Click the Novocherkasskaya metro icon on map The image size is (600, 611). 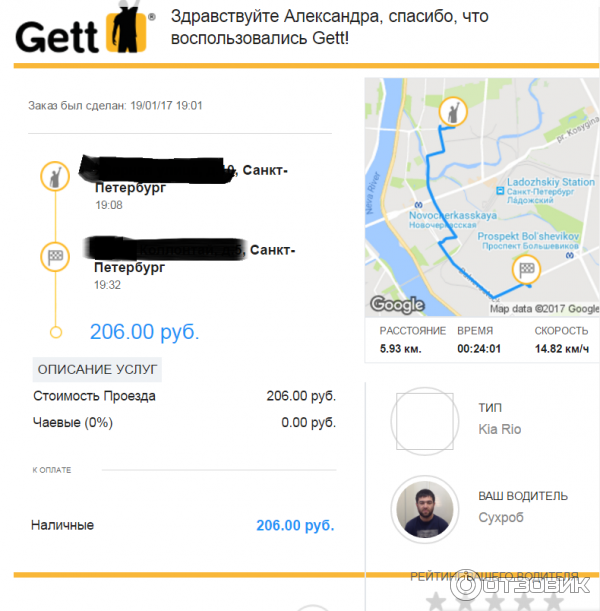[x=418, y=205]
